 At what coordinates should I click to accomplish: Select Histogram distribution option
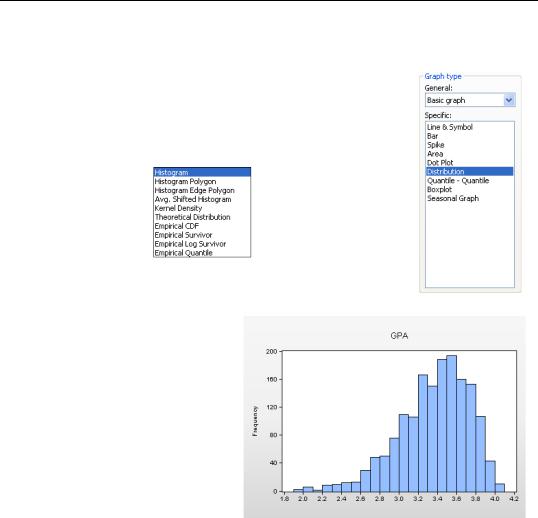tap(202, 173)
